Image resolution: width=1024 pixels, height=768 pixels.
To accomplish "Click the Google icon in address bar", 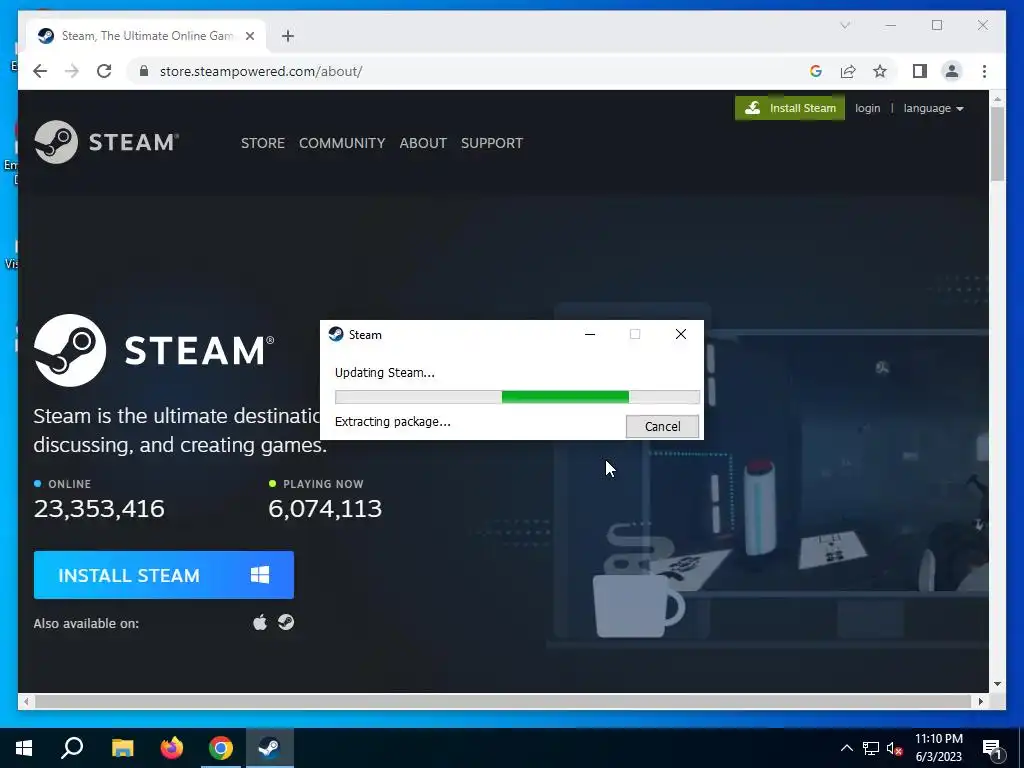I will (x=816, y=71).
